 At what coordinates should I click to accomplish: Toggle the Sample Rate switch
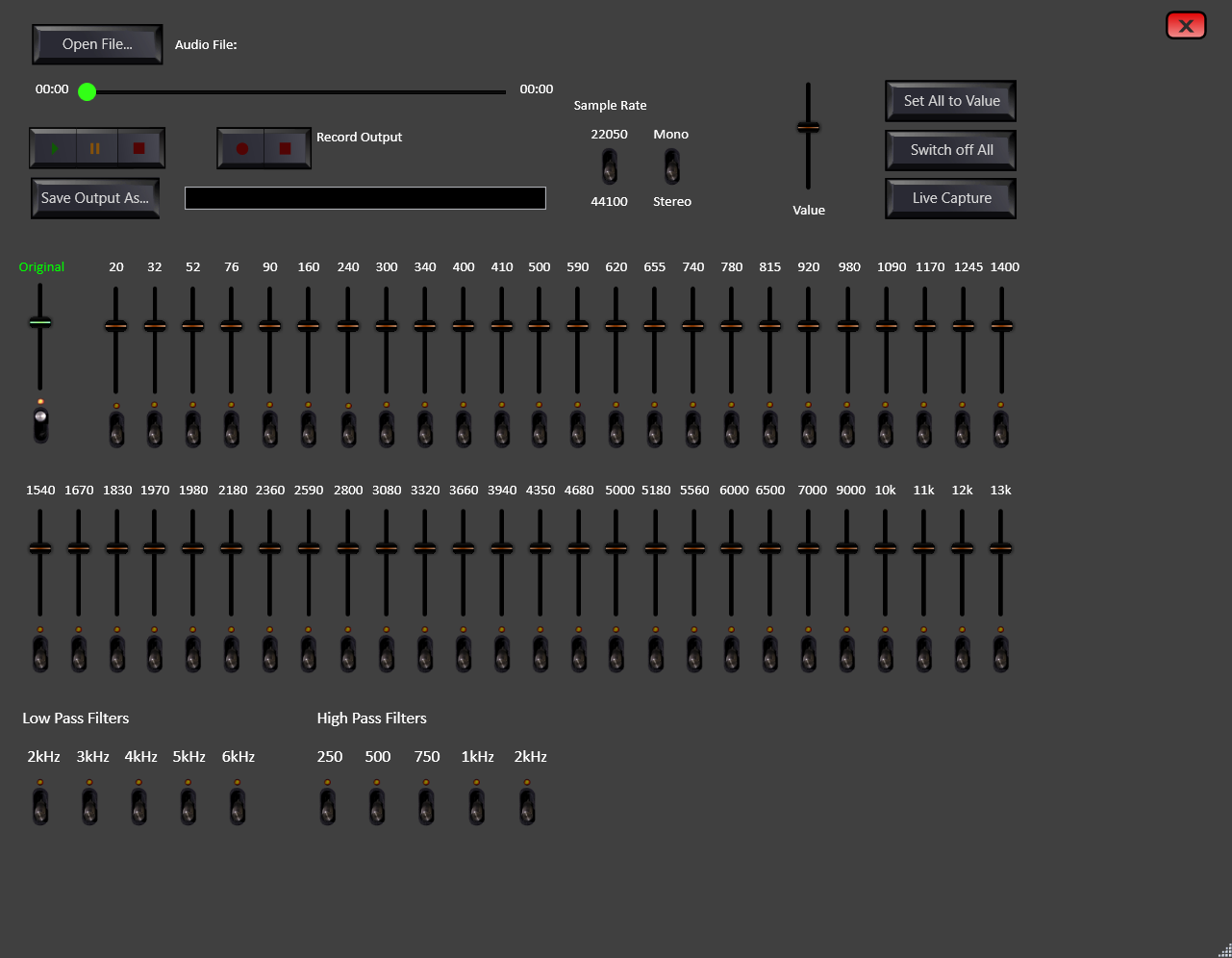pos(610,167)
